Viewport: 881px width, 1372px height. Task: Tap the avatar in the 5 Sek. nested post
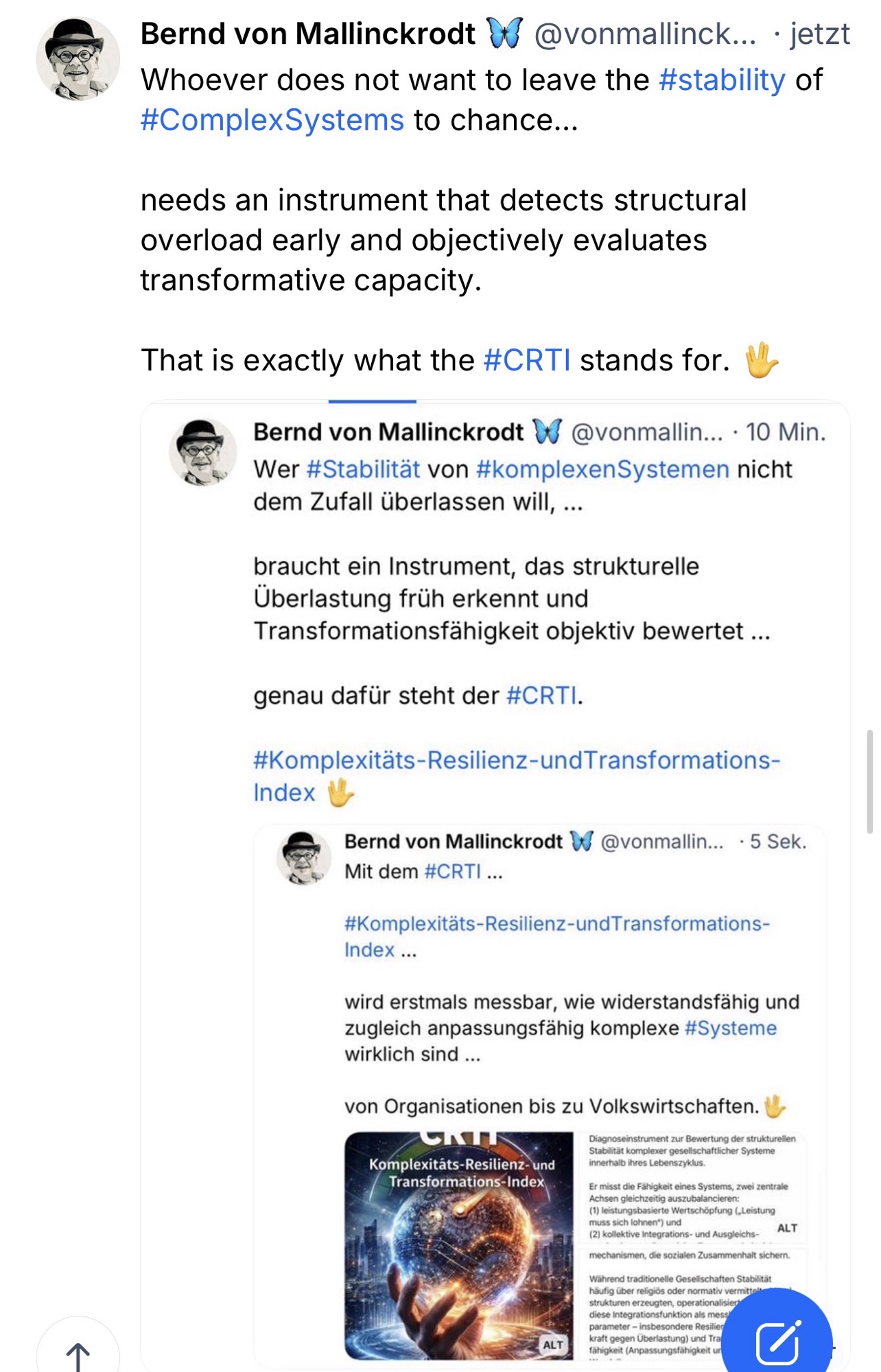pos(303,858)
